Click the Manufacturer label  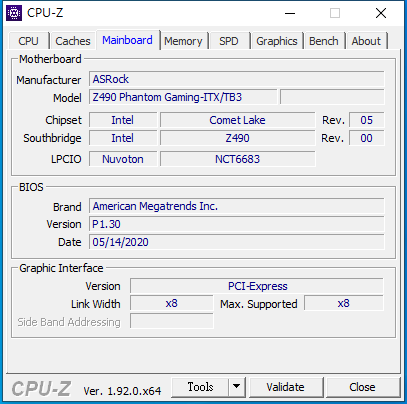[49, 80]
